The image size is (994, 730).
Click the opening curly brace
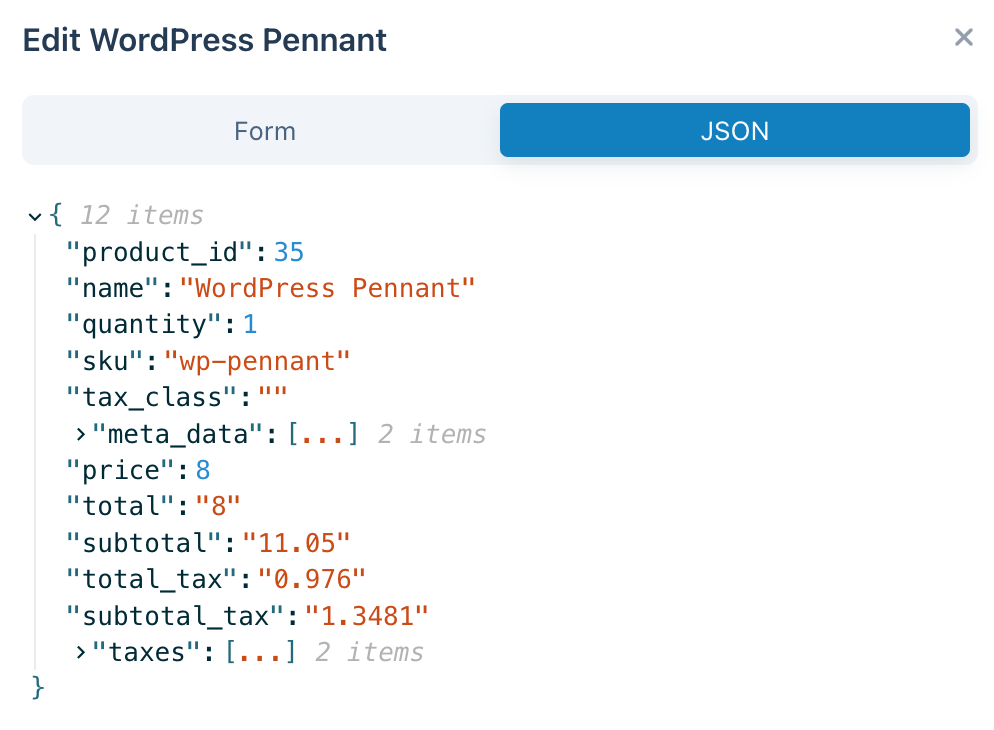tap(56, 215)
